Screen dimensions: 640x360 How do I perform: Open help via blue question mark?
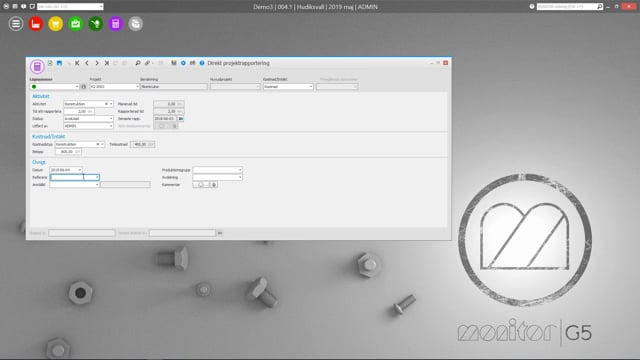202,63
